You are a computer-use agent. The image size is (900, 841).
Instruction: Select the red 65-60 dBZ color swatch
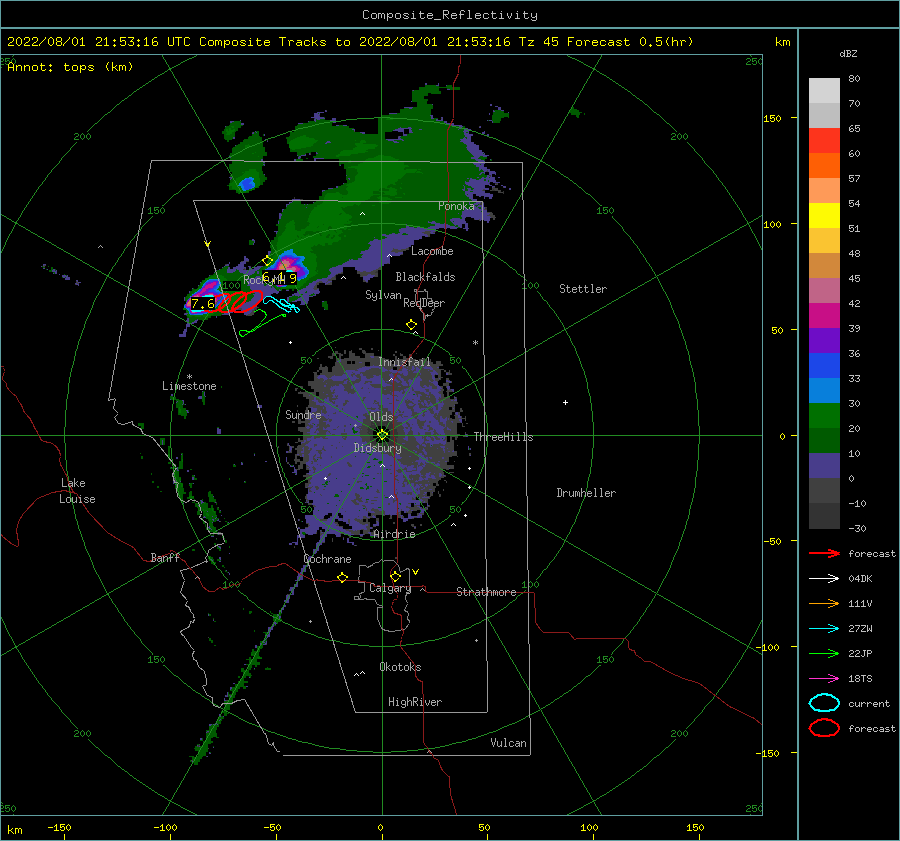point(824,141)
